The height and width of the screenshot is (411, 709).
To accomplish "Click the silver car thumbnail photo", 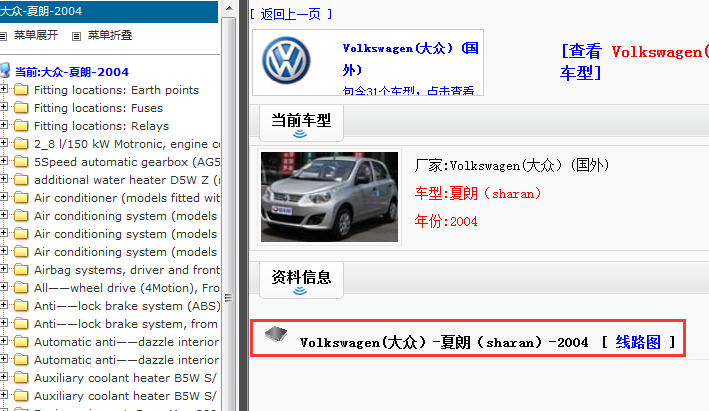I will pos(329,197).
